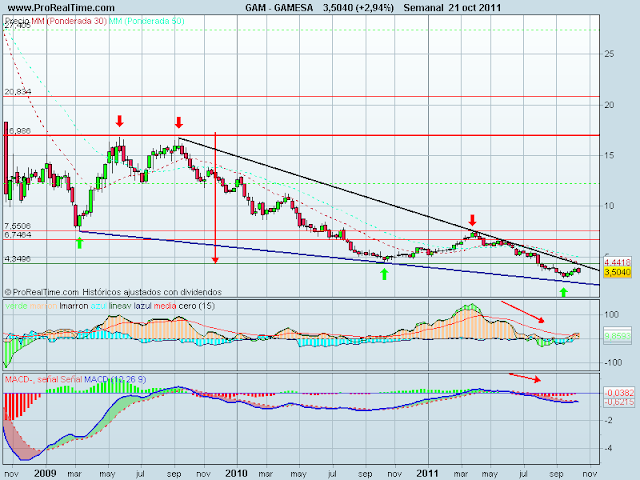Open the www.ProRealTime.com link in header
This screenshot has width=640, height=480.
pyautogui.click(x=61, y=8)
